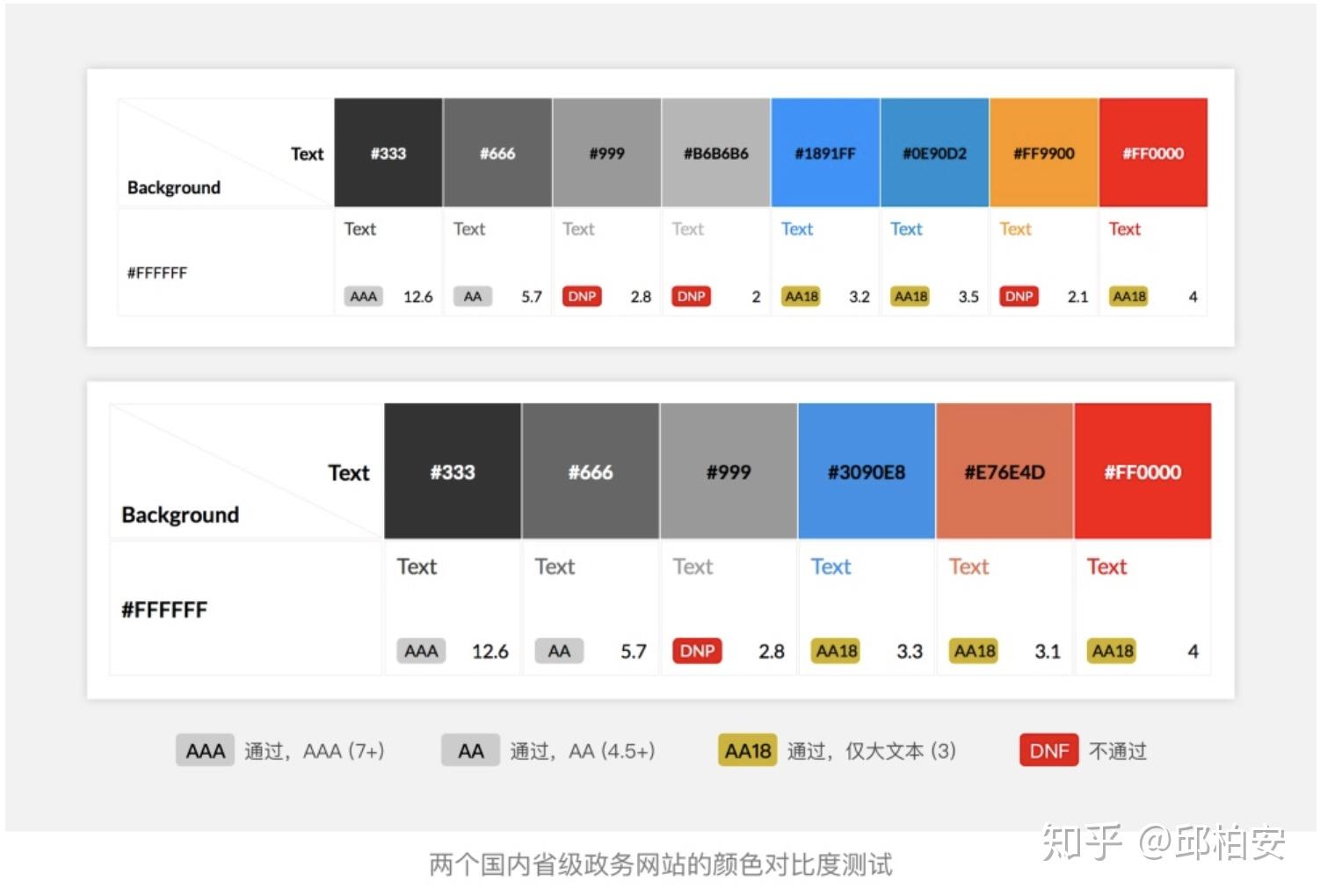The image size is (1320, 896).
Task: Click the #E76E4D coral color swatch
Action: pos(1005,472)
